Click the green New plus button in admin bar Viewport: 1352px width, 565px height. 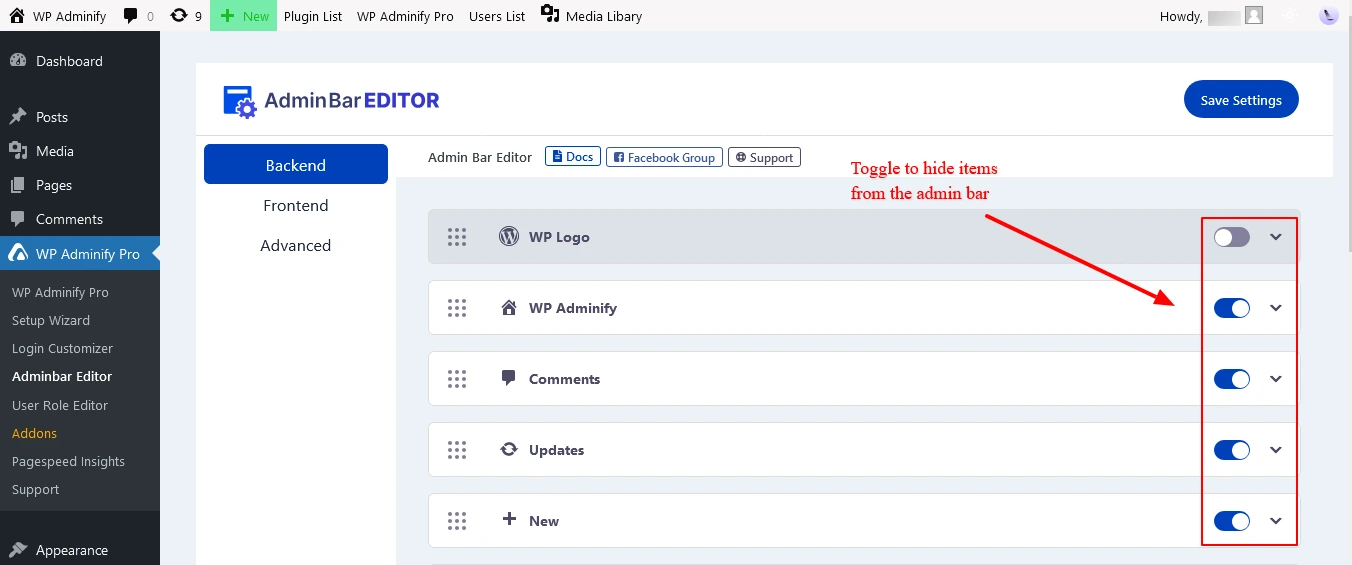click(x=244, y=16)
